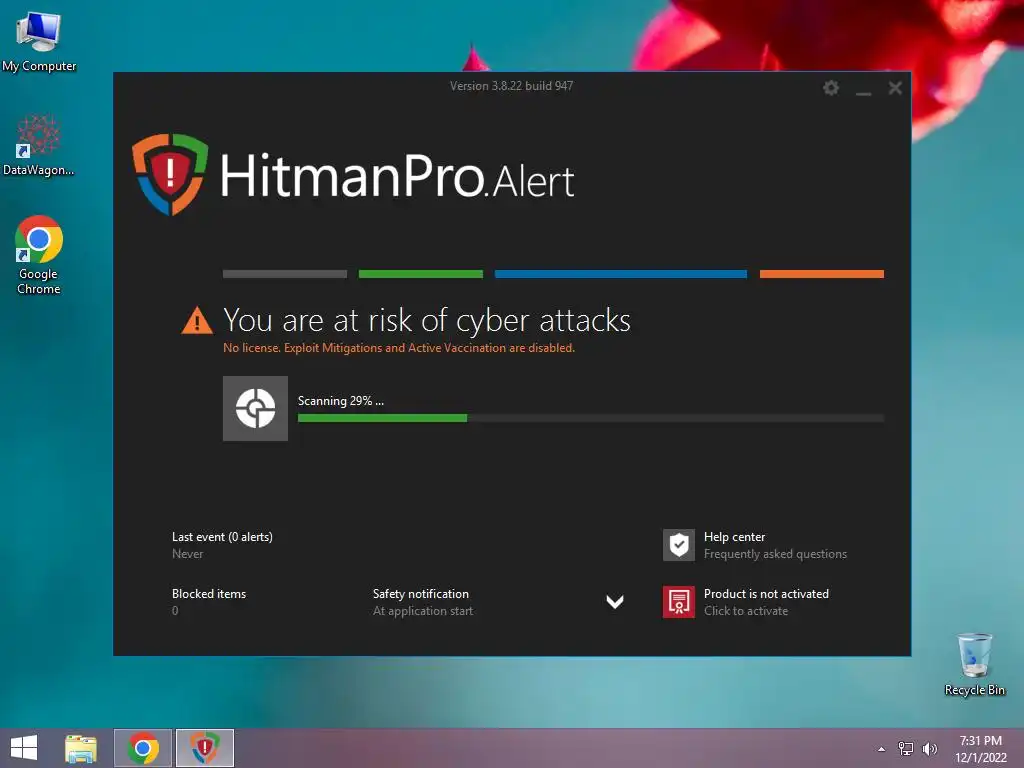Click the 'Blocked items' entry
Viewport: 1024px width, 768px height.
pos(209,594)
